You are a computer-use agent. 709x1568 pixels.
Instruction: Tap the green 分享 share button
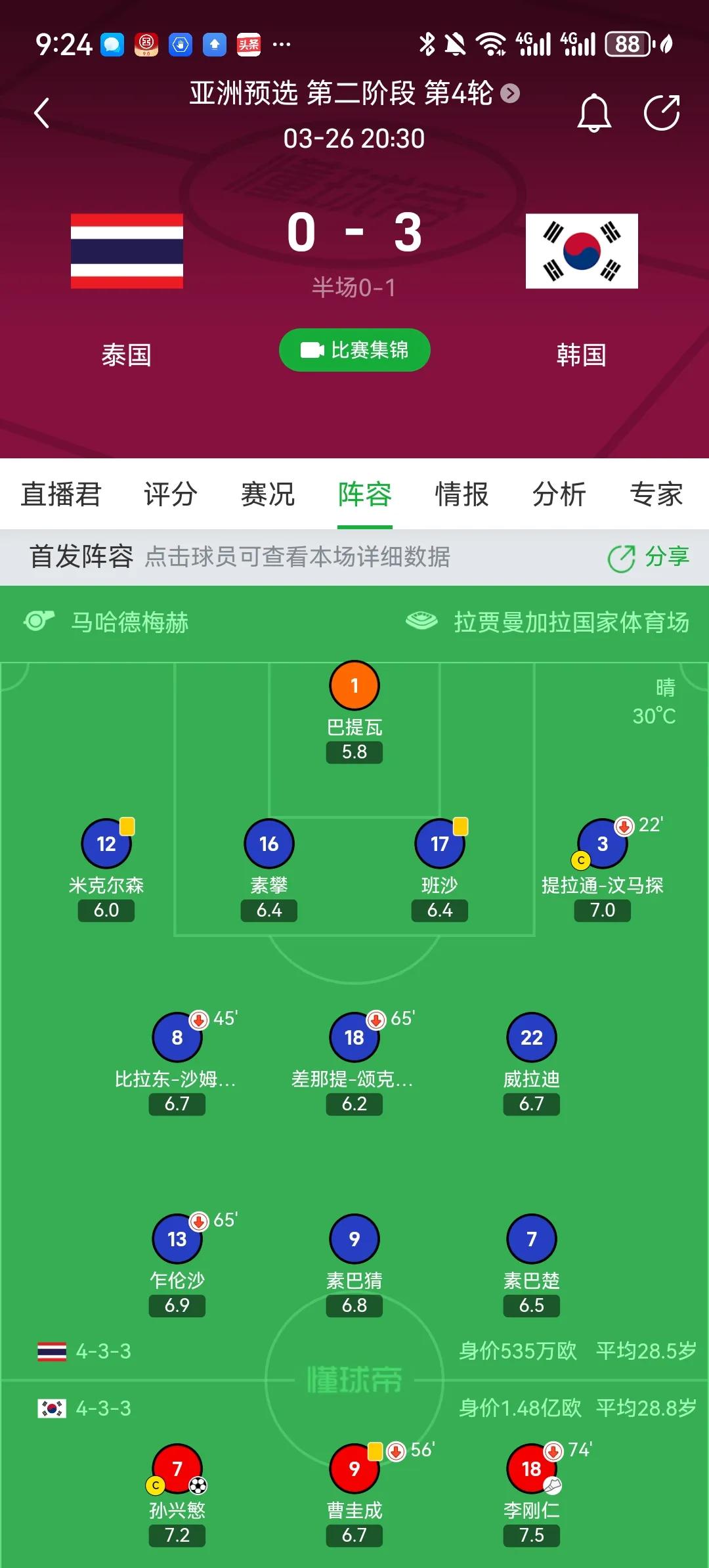[x=649, y=557]
